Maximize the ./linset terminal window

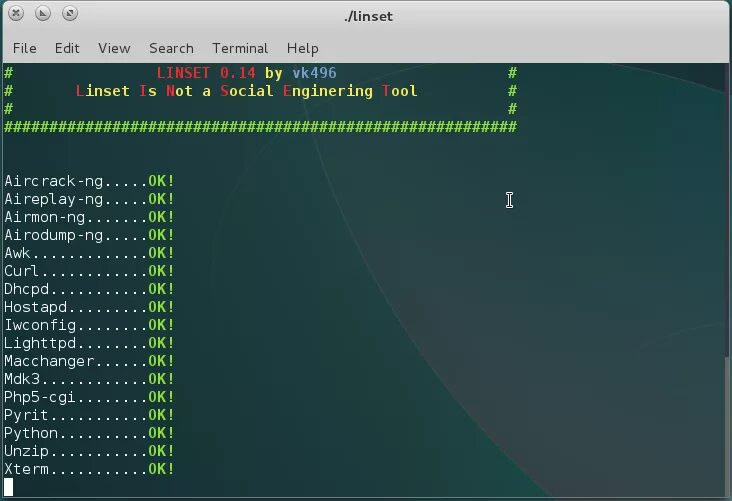(x=70, y=13)
